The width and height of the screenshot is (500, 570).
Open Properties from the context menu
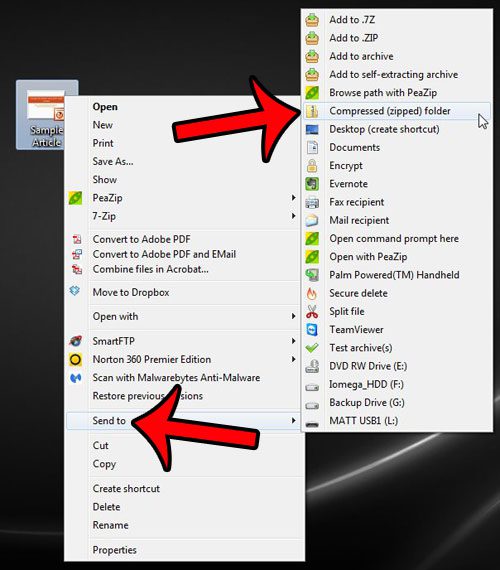click(185, 550)
